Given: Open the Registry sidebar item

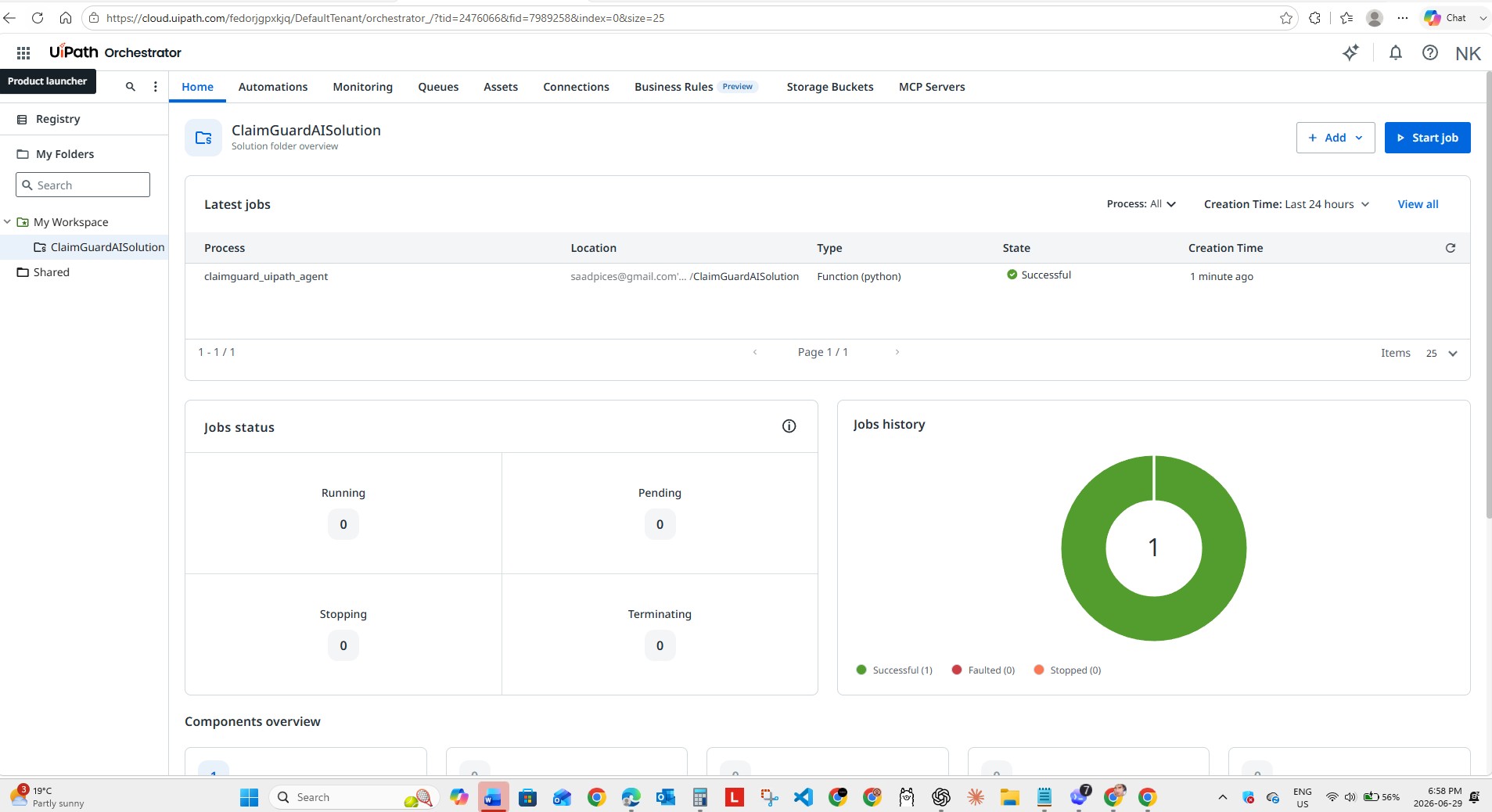Looking at the screenshot, I should pyautogui.click(x=58, y=119).
